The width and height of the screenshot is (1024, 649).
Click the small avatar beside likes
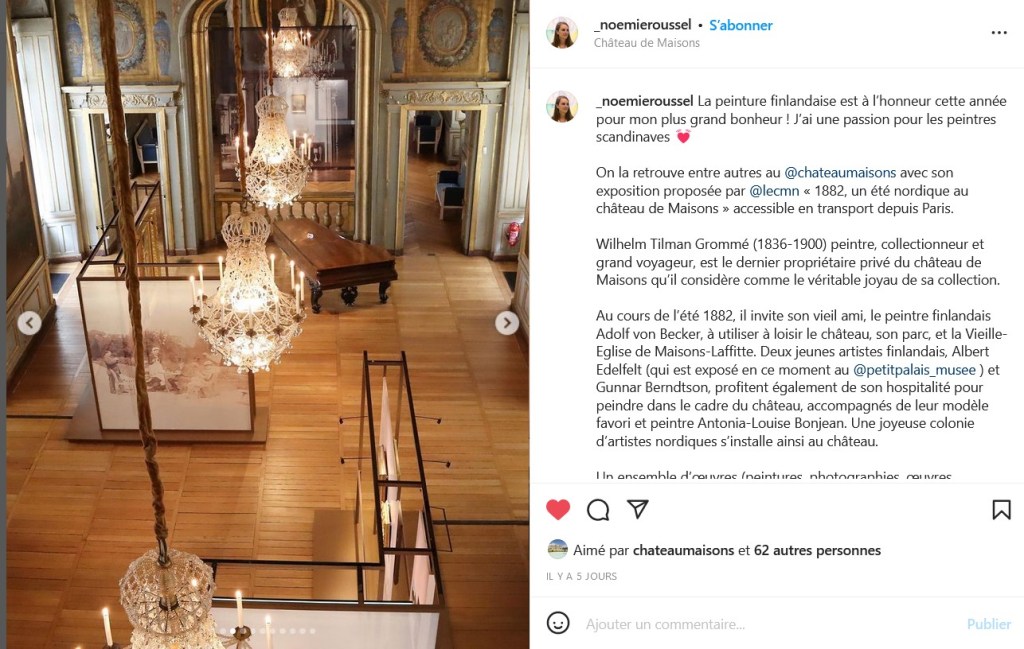click(557, 549)
